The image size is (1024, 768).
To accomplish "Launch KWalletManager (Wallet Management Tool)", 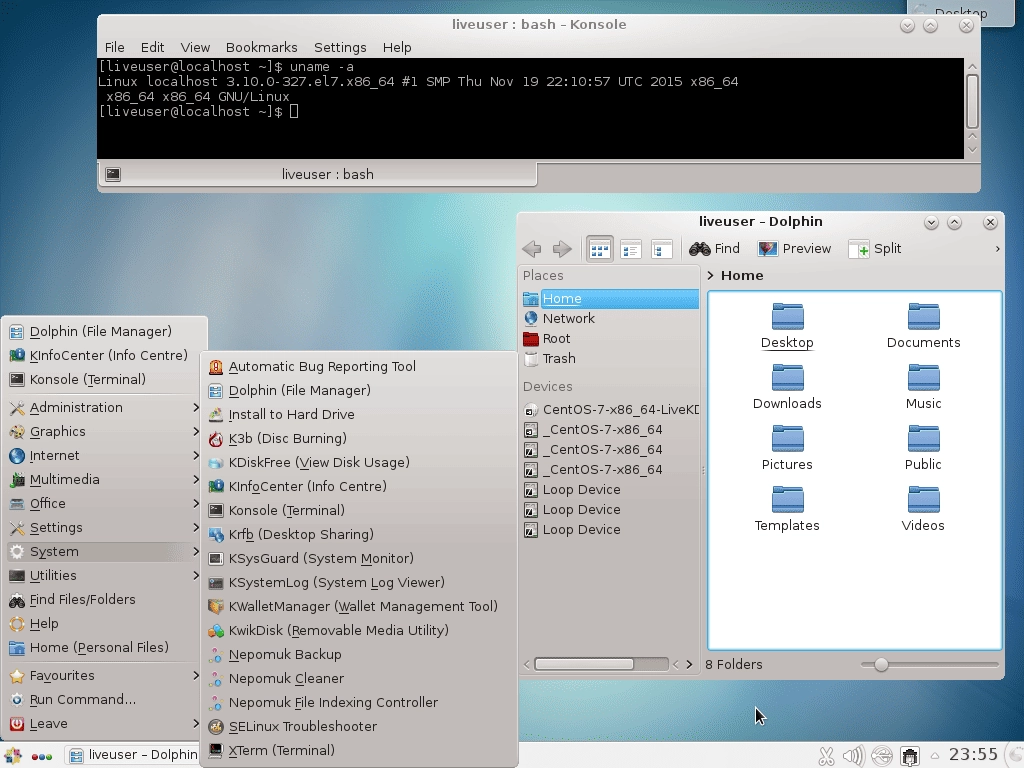I will coord(359,607).
